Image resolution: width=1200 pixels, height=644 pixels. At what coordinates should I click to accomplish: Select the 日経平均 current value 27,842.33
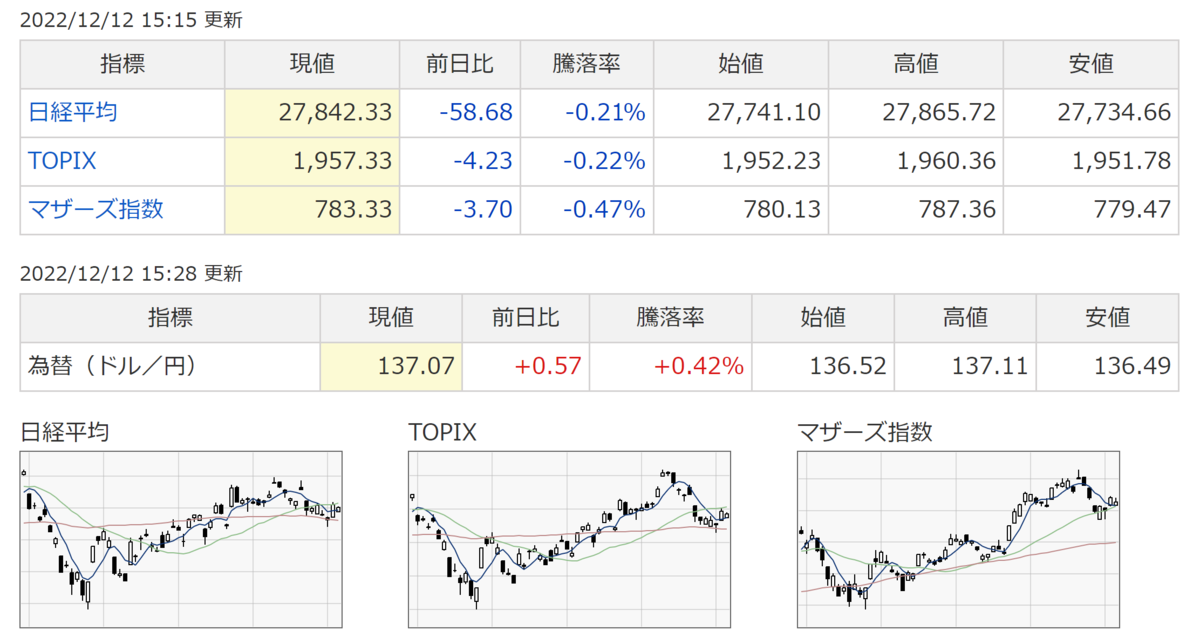click(x=312, y=113)
